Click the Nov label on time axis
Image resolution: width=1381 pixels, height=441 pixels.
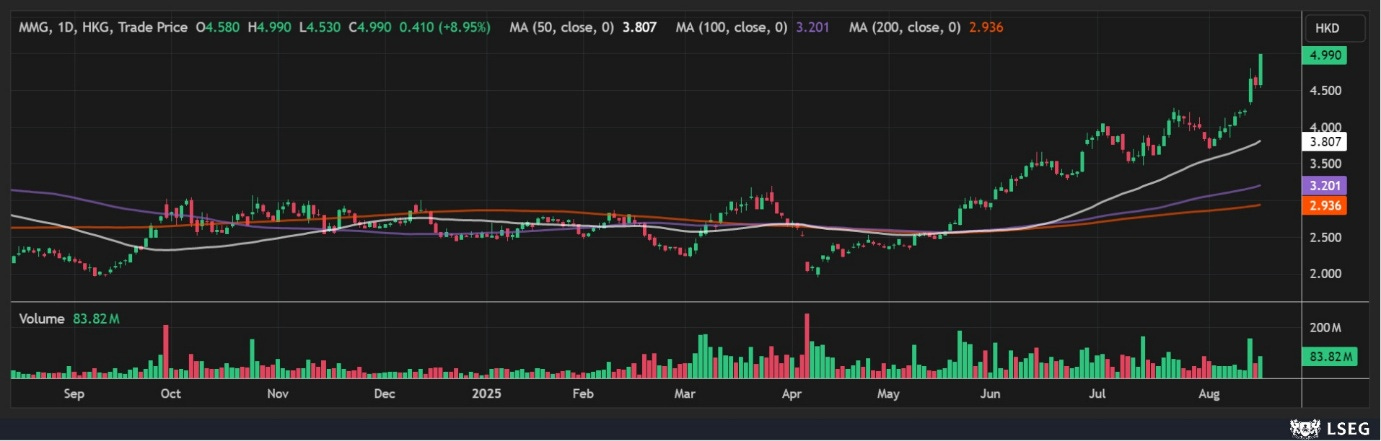click(277, 395)
